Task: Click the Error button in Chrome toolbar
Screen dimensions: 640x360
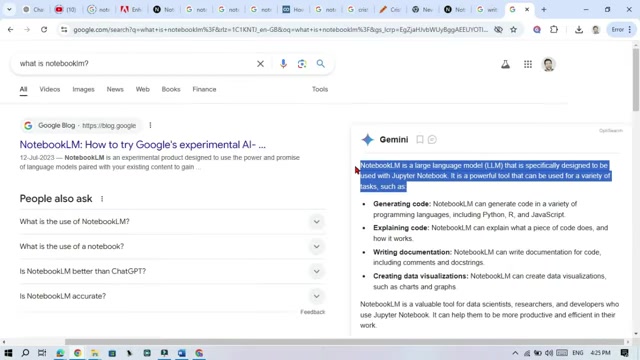Action: (x=620, y=29)
